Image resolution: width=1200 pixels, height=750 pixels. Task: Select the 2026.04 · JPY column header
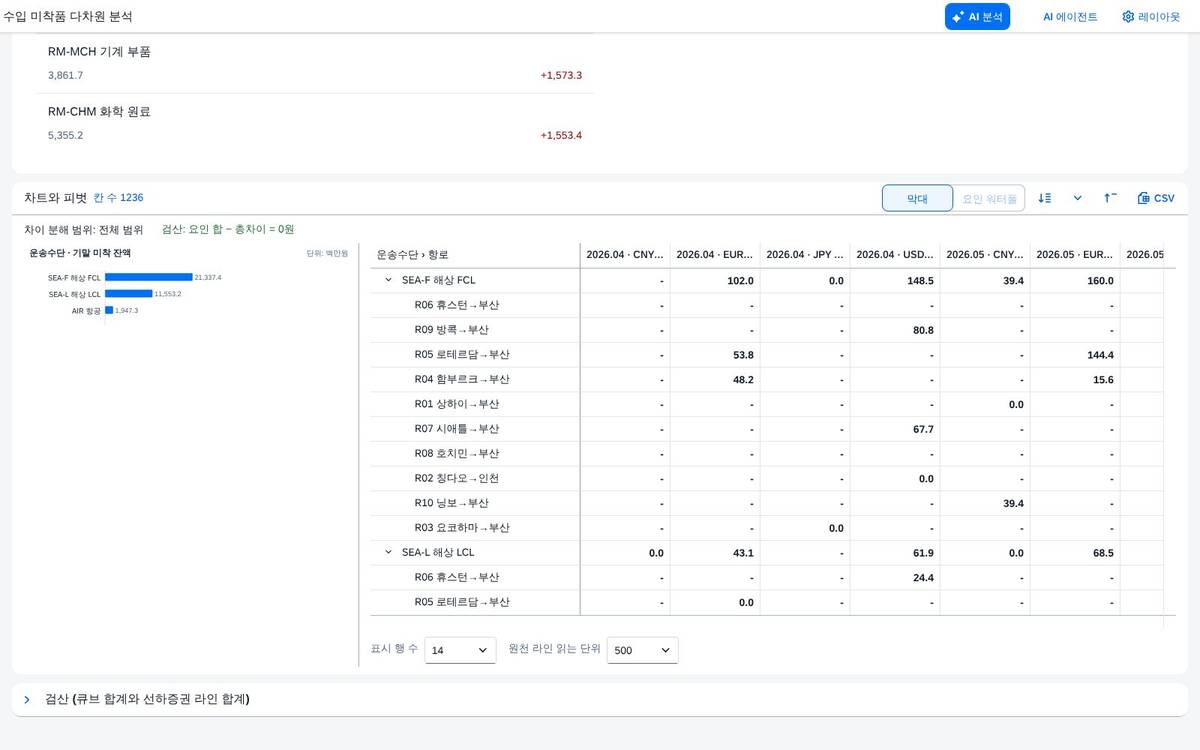(805, 255)
